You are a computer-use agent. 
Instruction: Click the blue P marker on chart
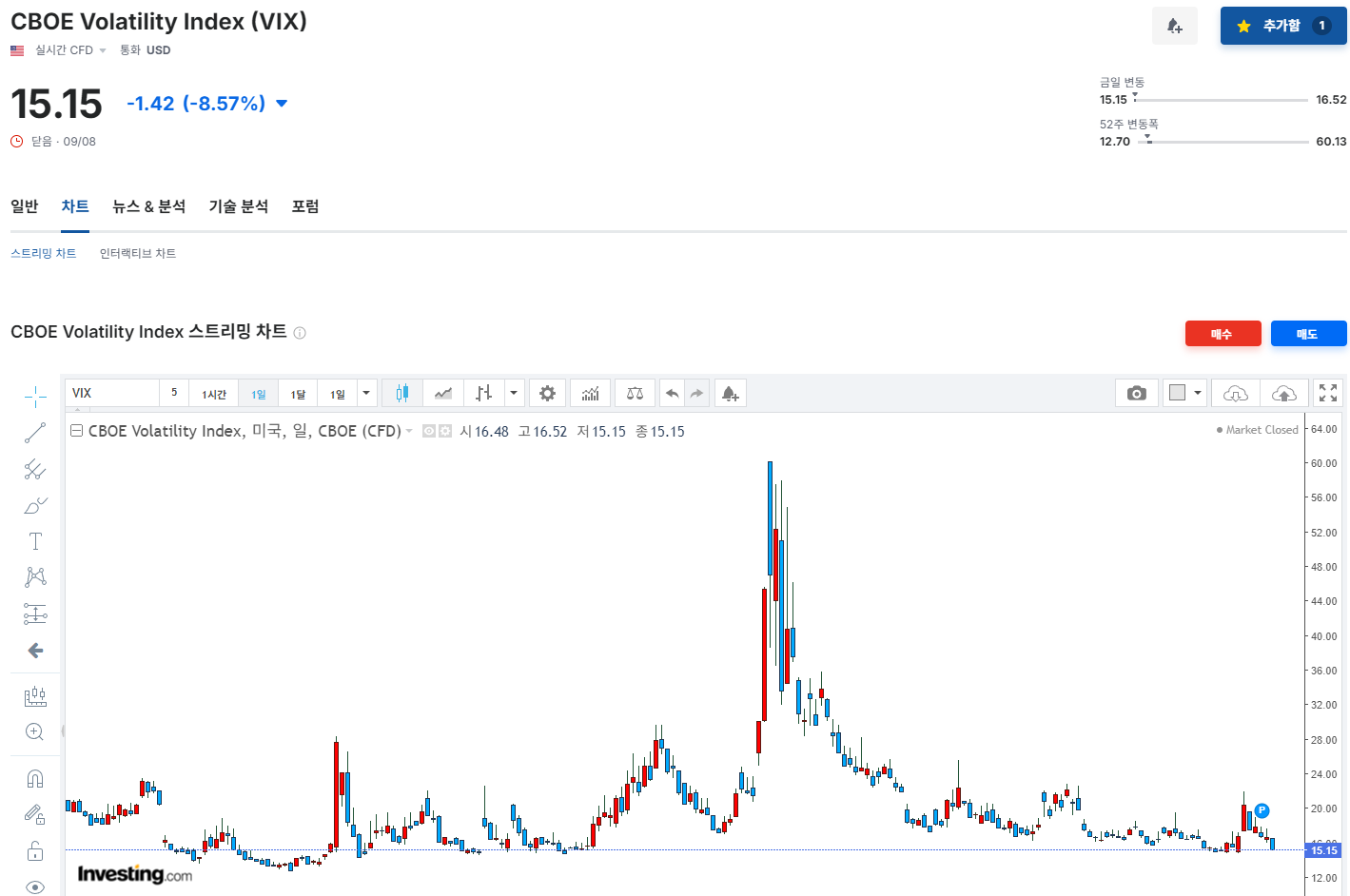1262,810
